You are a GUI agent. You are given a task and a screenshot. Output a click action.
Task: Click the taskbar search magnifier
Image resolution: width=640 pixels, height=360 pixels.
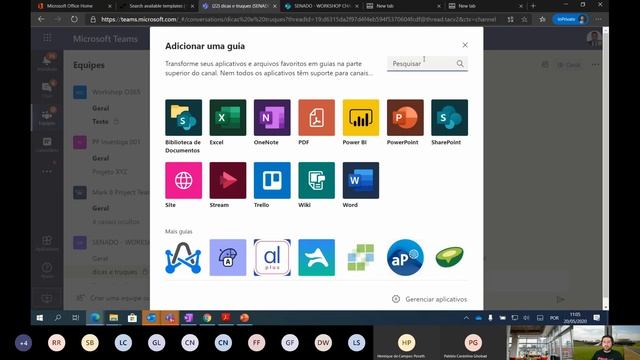point(58,318)
